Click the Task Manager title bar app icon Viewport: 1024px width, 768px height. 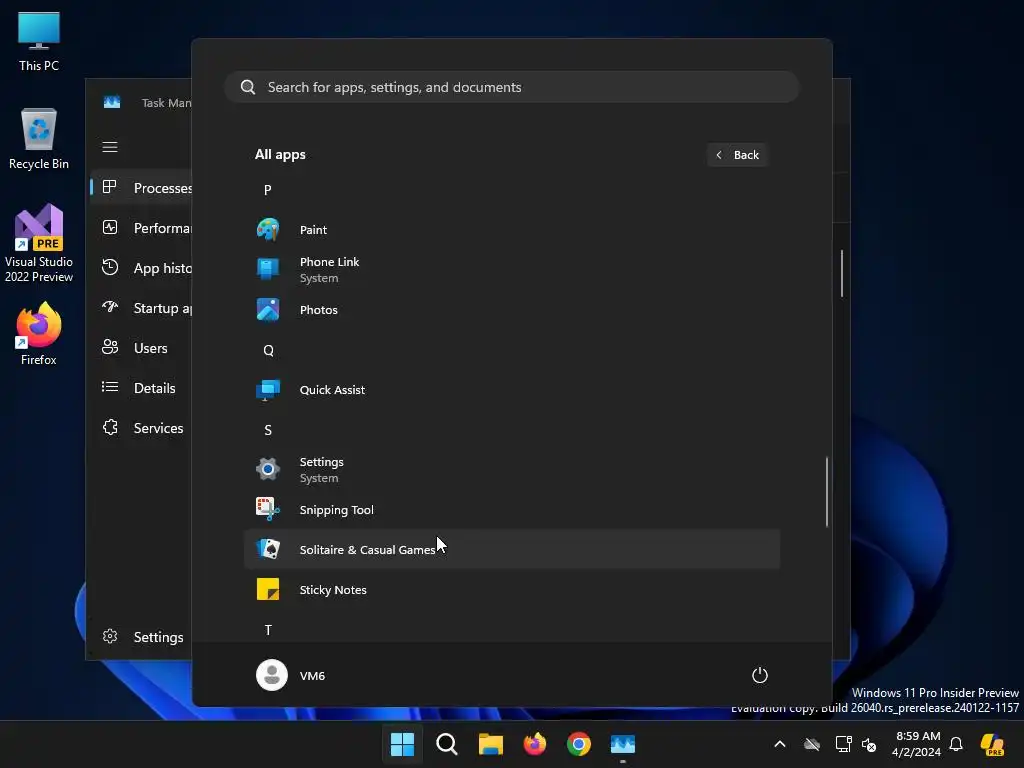click(112, 103)
